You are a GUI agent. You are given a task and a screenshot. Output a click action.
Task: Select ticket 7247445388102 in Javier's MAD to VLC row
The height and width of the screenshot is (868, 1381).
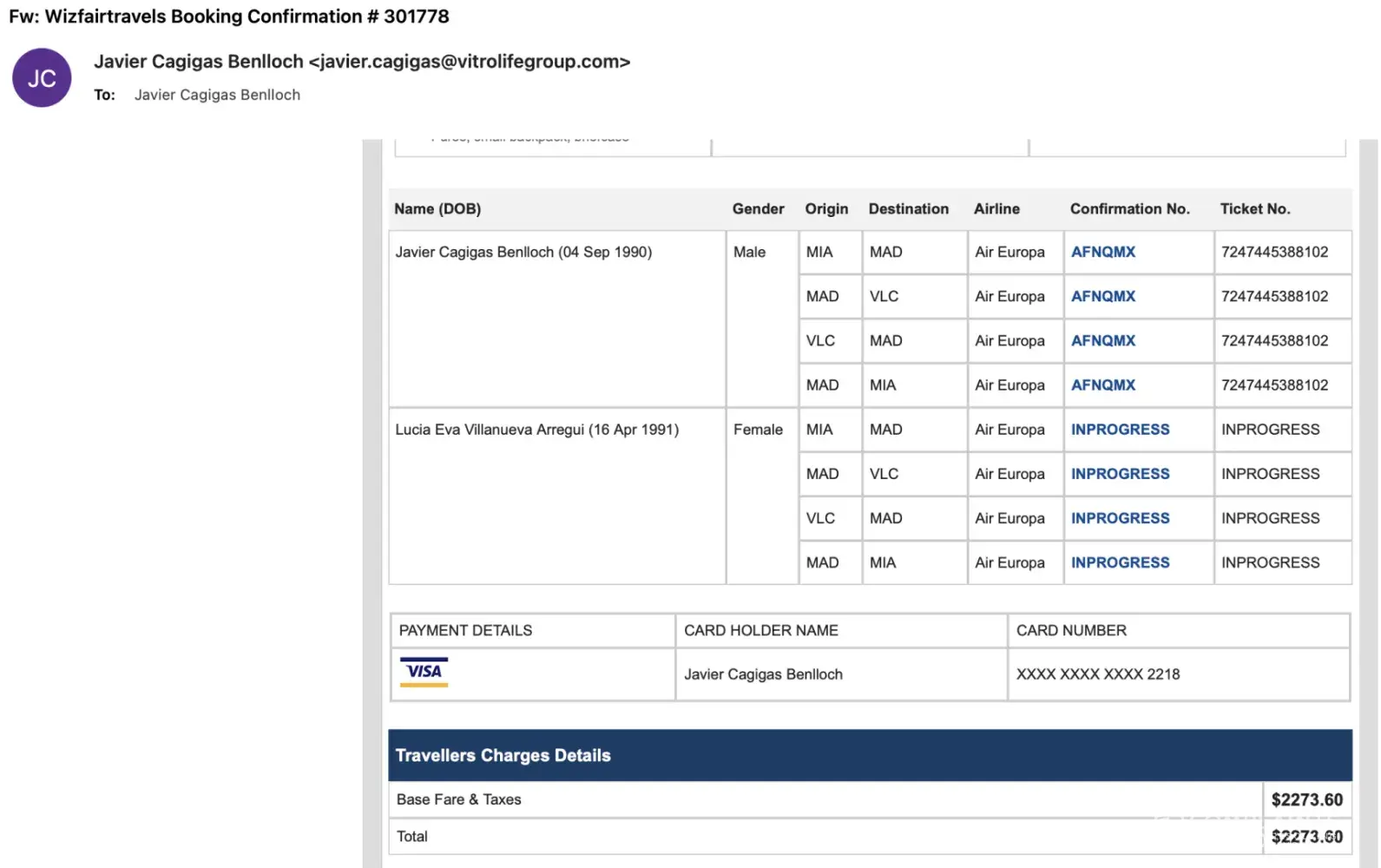point(1274,296)
